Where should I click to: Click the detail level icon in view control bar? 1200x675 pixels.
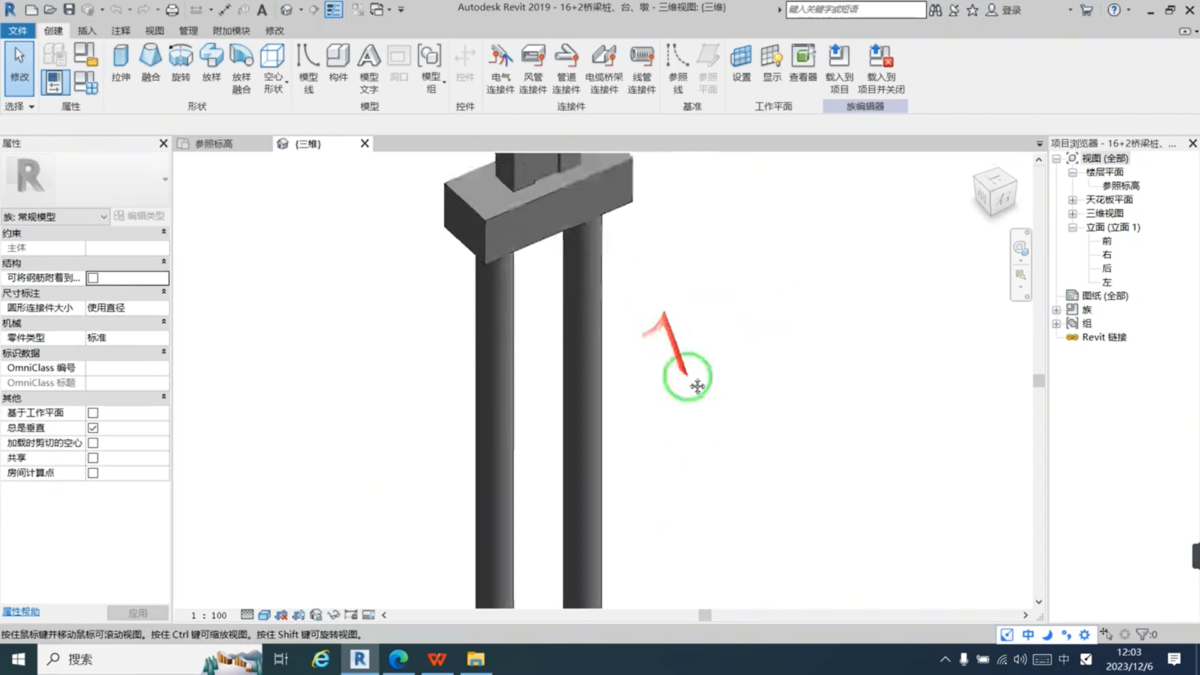point(247,615)
